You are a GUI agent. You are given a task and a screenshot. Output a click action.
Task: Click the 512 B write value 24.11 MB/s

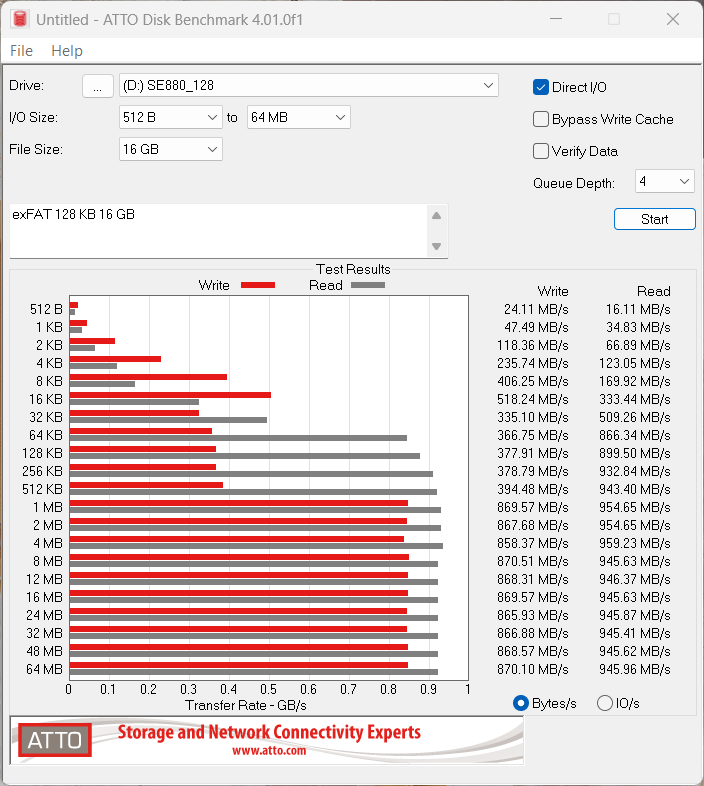click(536, 309)
